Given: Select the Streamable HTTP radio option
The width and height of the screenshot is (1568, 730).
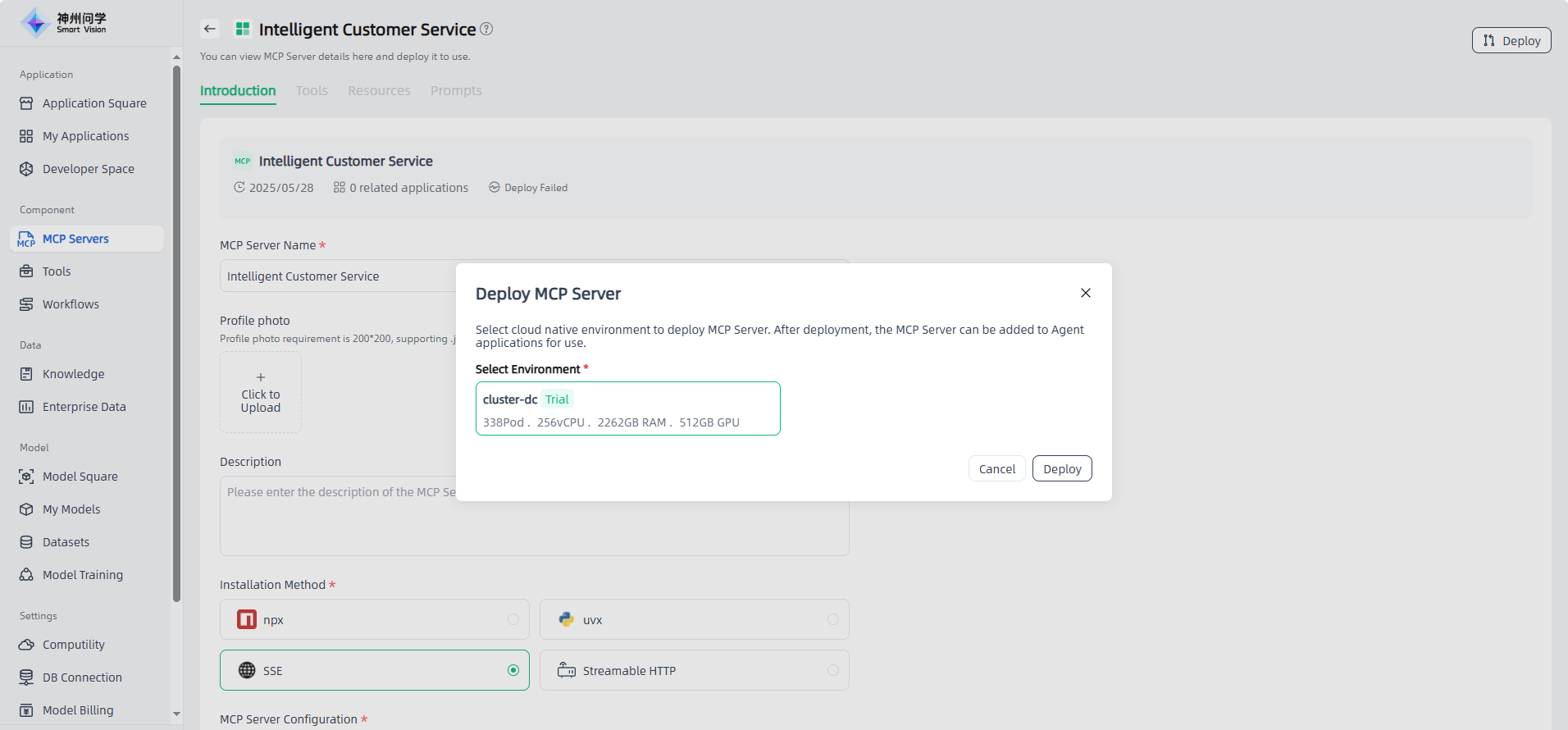Looking at the screenshot, I should pyautogui.click(x=832, y=671).
